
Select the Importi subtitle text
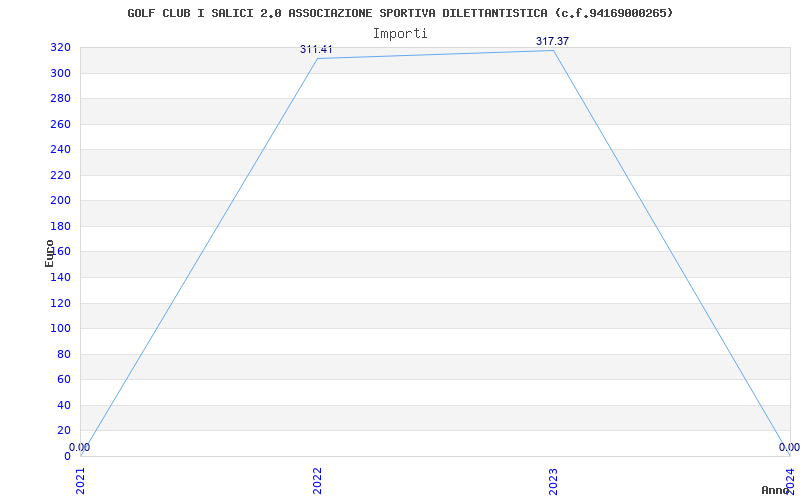point(400,34)
